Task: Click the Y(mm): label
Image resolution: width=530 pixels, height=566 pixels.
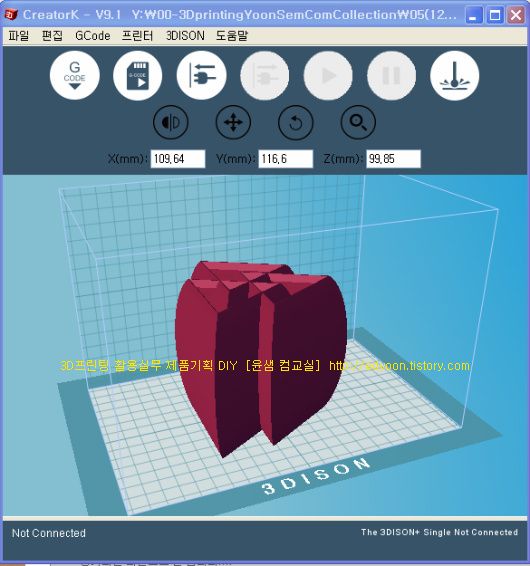Action: tap(236, 159)
